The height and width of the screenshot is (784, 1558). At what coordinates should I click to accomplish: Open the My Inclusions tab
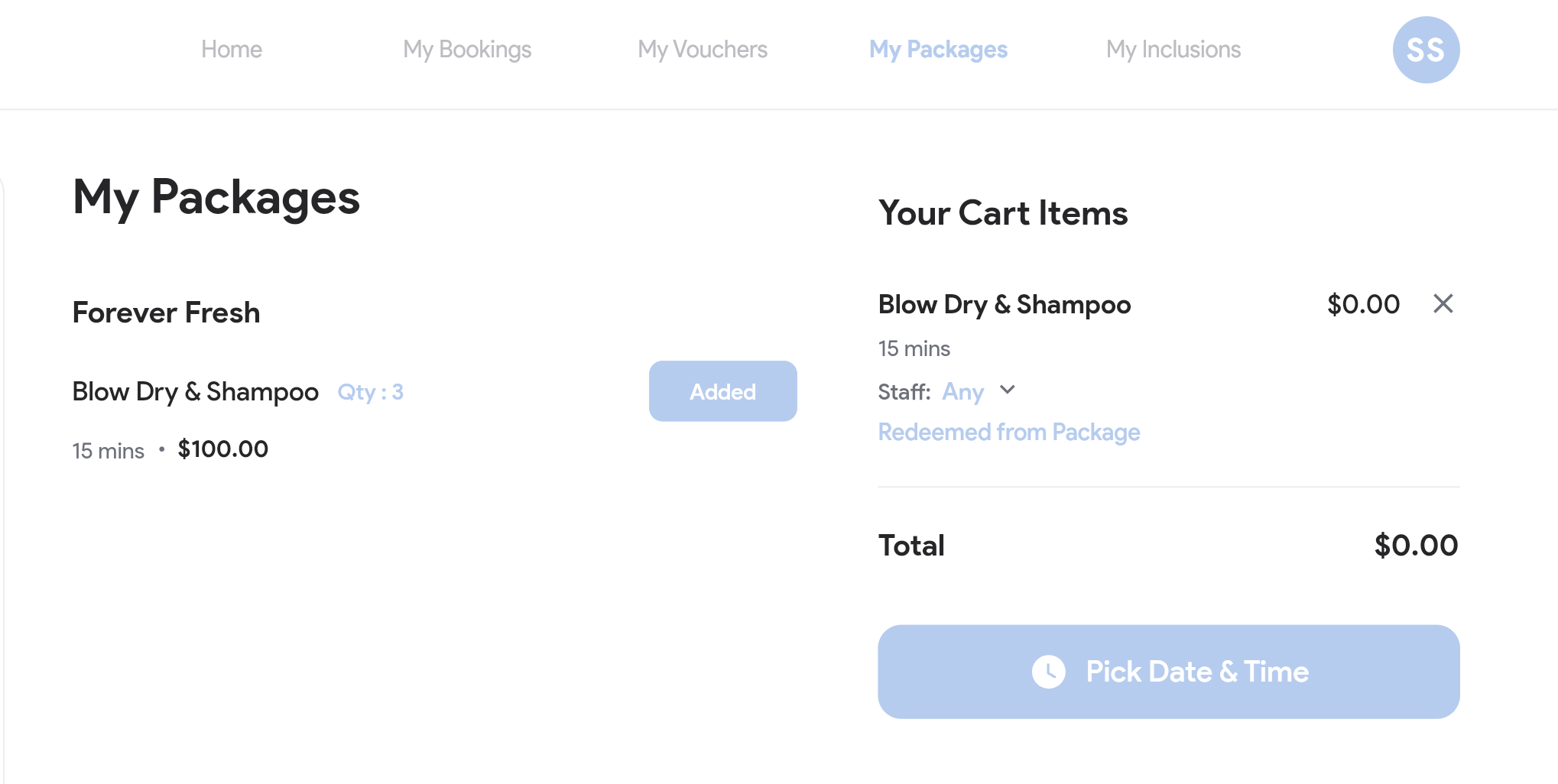click(1173, 50)
